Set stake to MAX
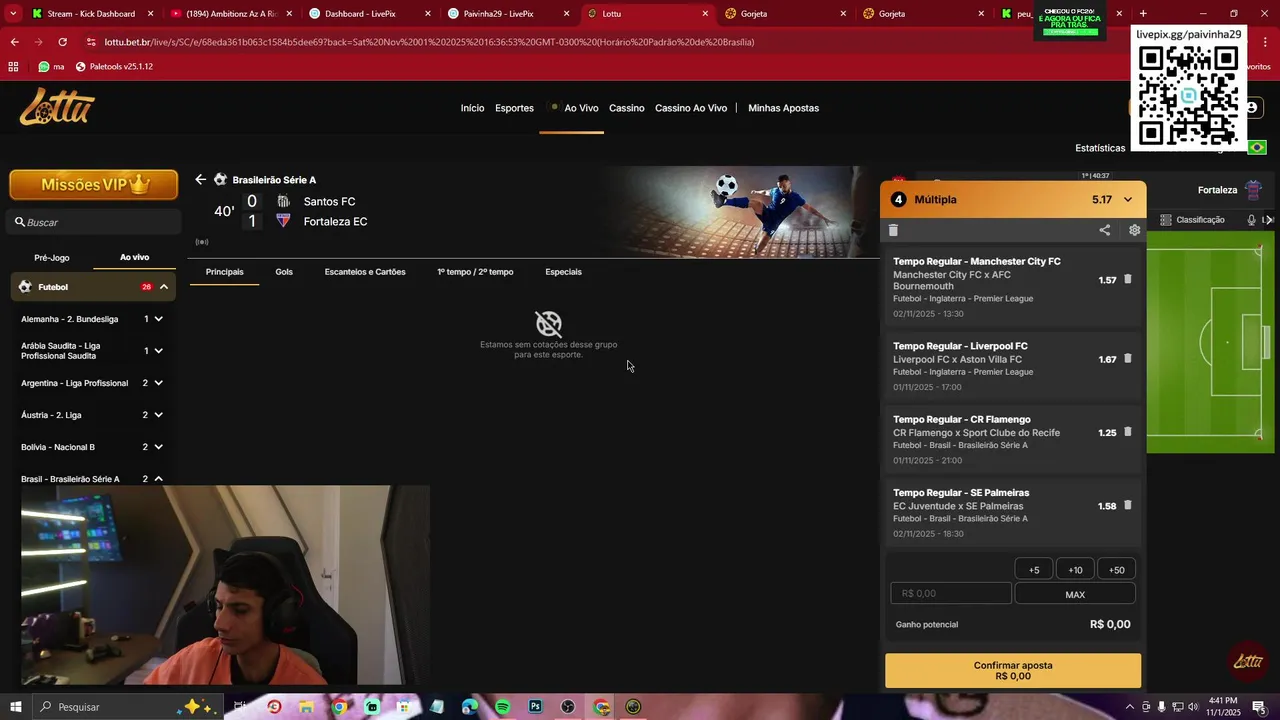This screenshot has width=1280, height=720. click(x=1075, y=594)
